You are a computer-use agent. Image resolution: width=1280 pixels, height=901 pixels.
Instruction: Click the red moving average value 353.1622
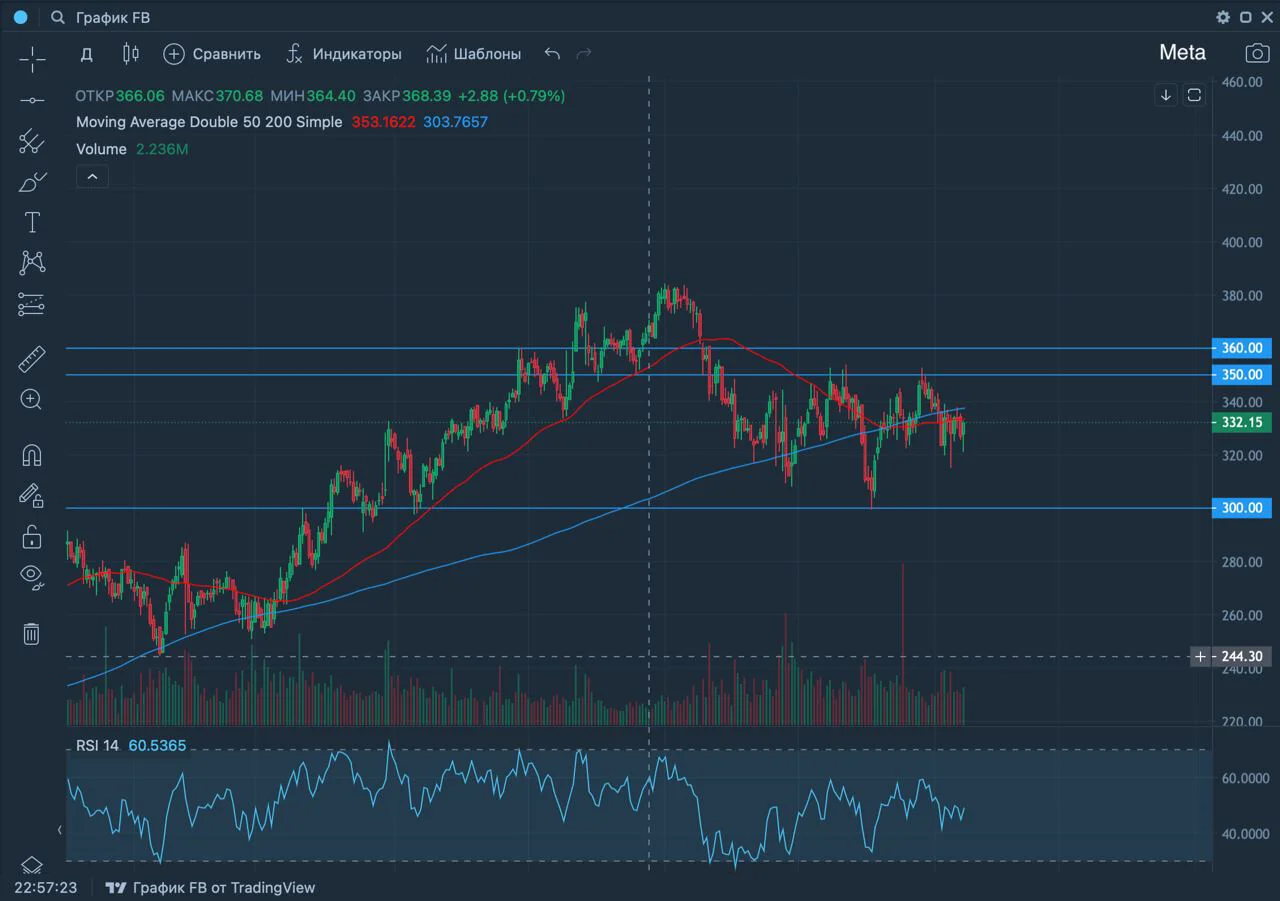pos(383,122)
